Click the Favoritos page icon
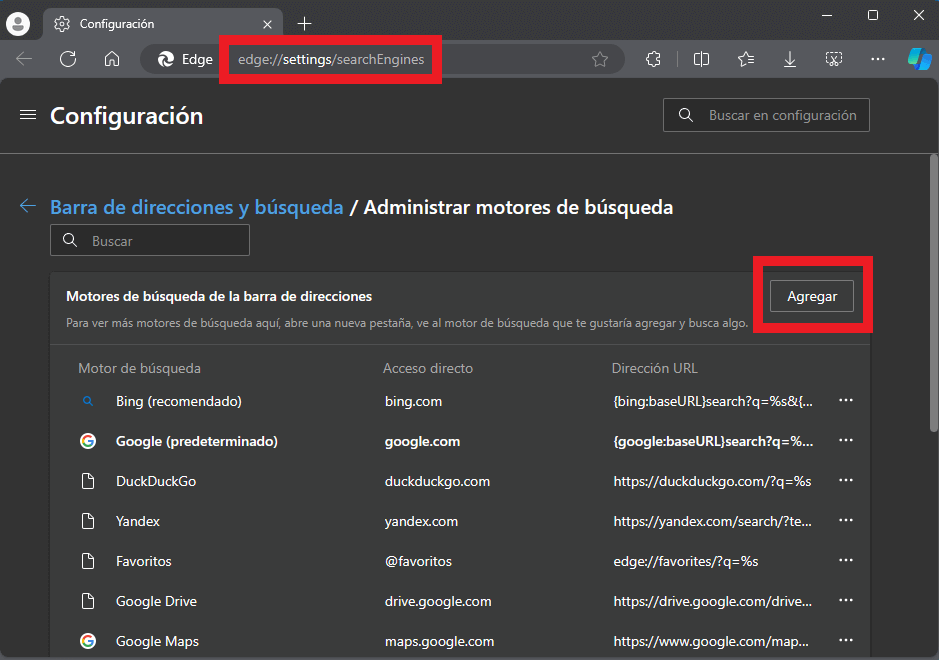This screenshot has width=939, height=660. tap(88, 561)
